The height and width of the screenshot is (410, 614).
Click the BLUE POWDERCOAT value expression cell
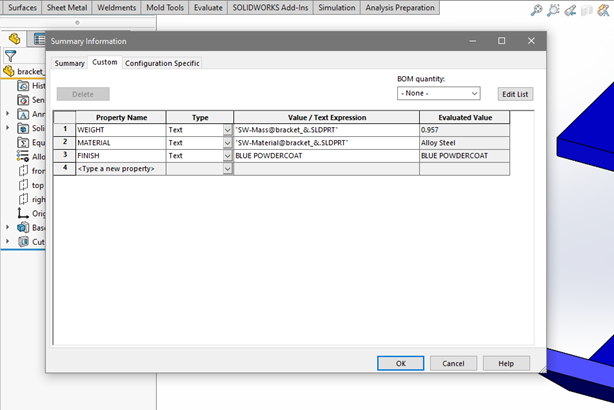tap(326, 156)
